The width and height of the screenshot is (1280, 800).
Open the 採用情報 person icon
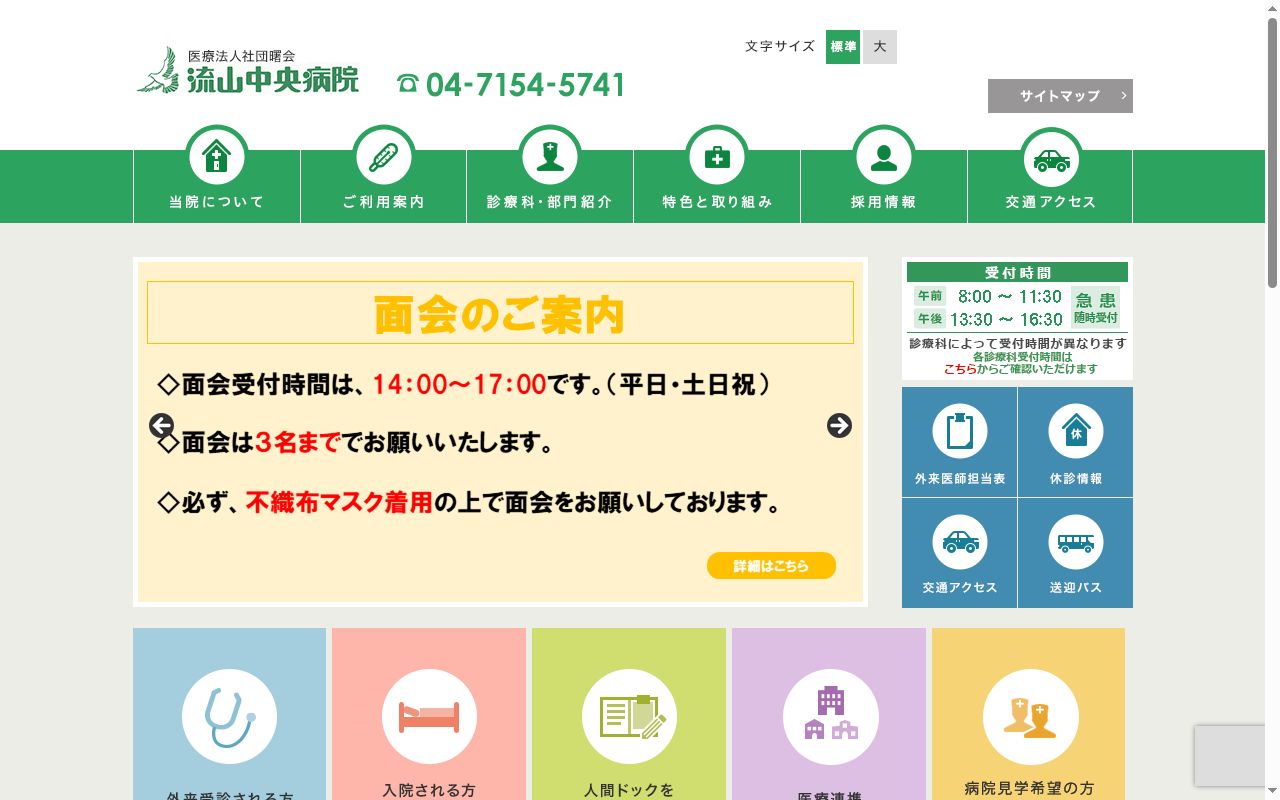coord(884,156)
